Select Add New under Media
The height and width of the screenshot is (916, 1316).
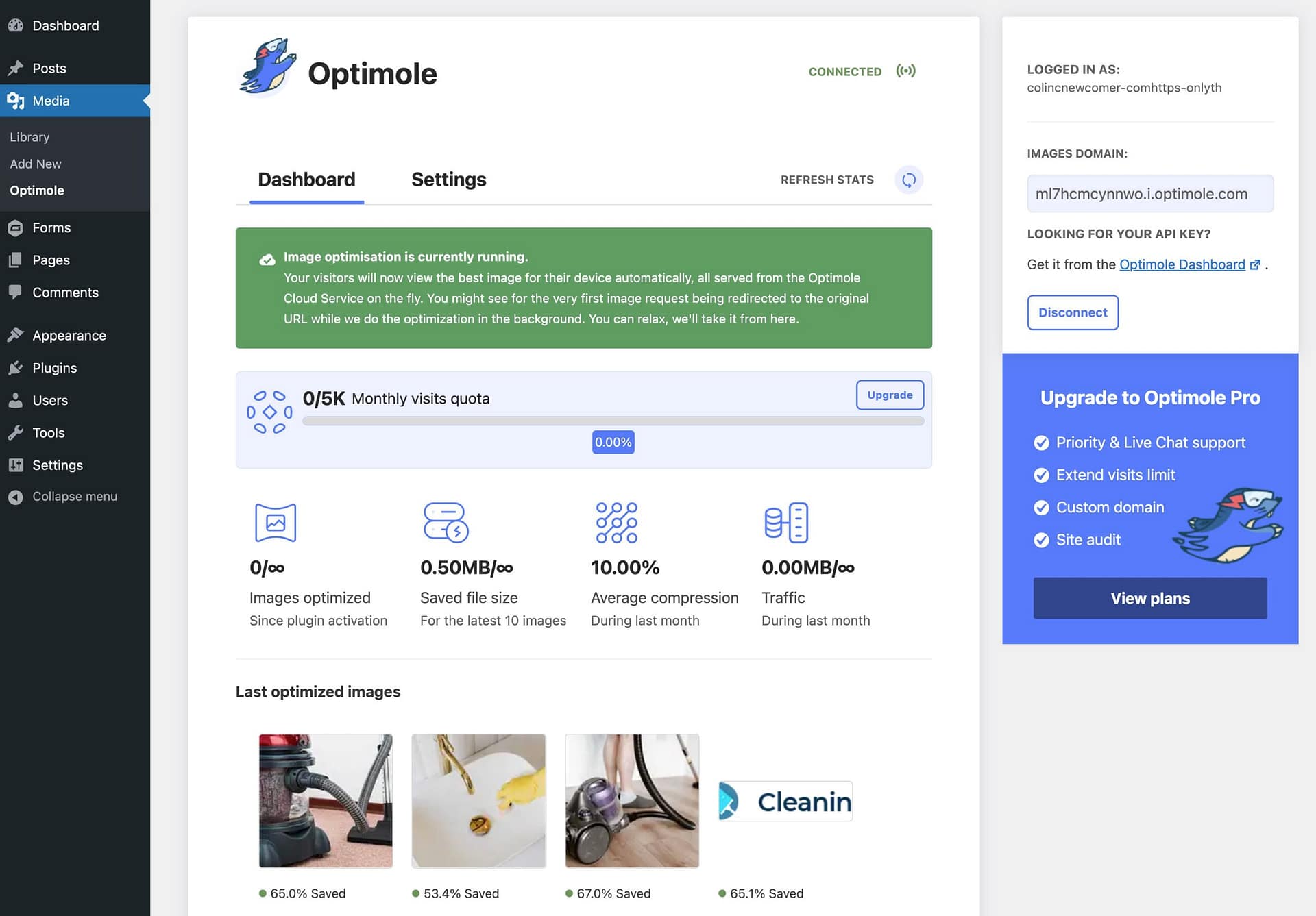[x=35, y=164]
